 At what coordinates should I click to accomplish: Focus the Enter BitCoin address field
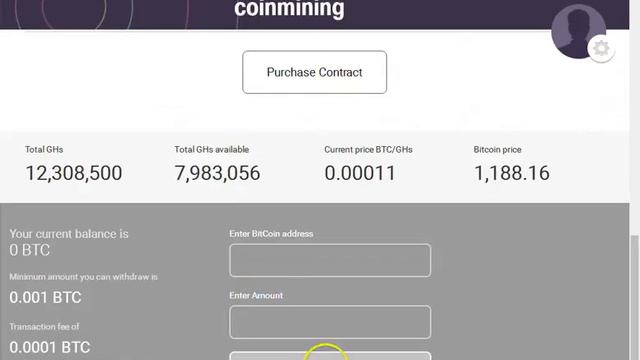point(330,260)
